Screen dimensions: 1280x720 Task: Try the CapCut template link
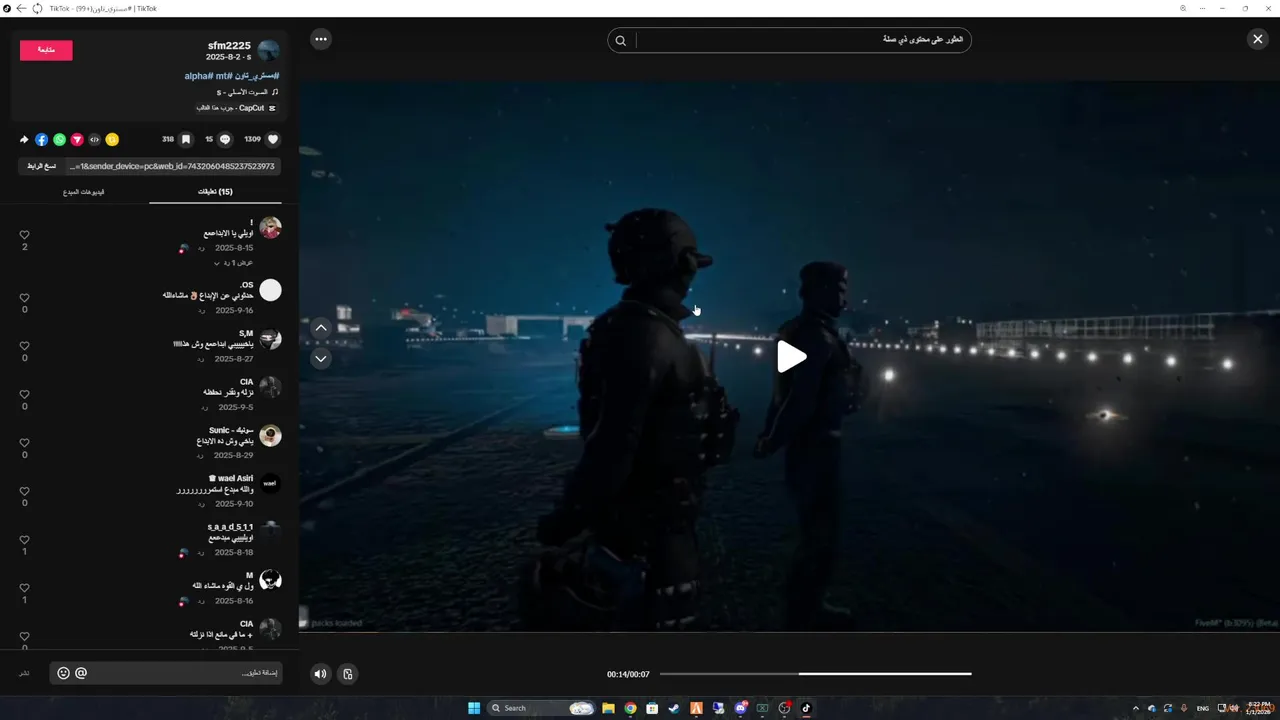236,108
